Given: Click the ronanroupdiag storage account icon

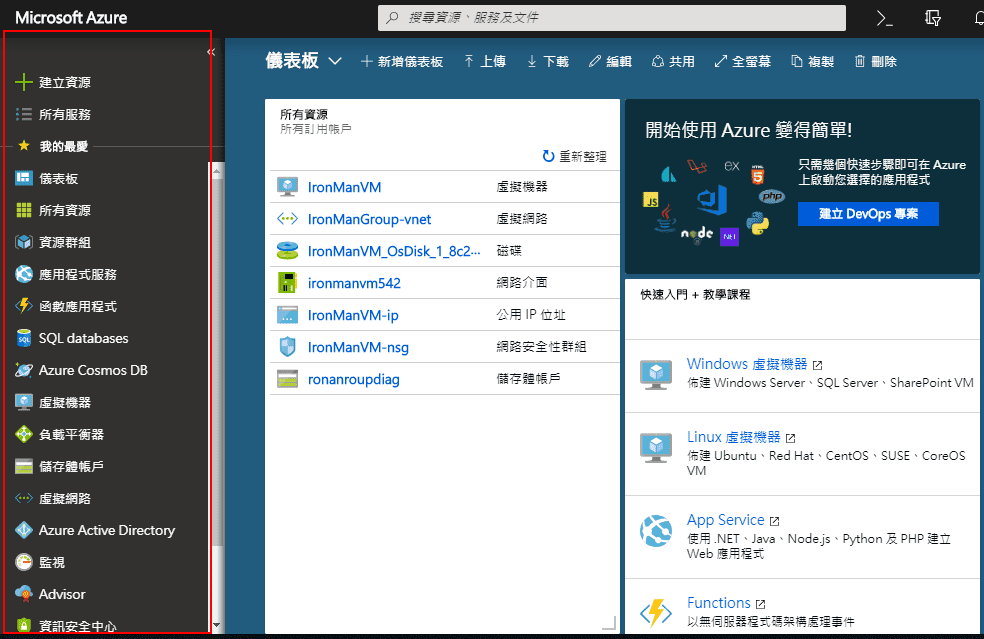Looking at the screenshot, I should (x=287, y=379).
